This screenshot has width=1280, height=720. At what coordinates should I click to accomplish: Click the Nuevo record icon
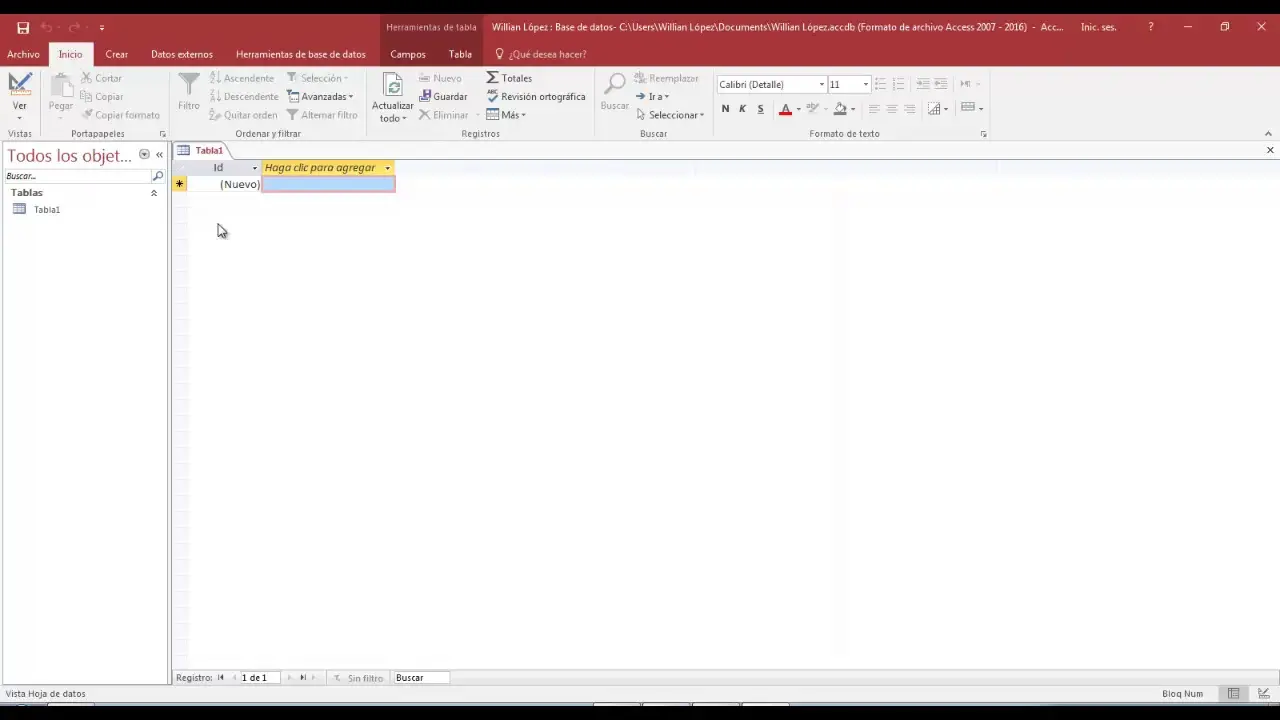[425, 78]
